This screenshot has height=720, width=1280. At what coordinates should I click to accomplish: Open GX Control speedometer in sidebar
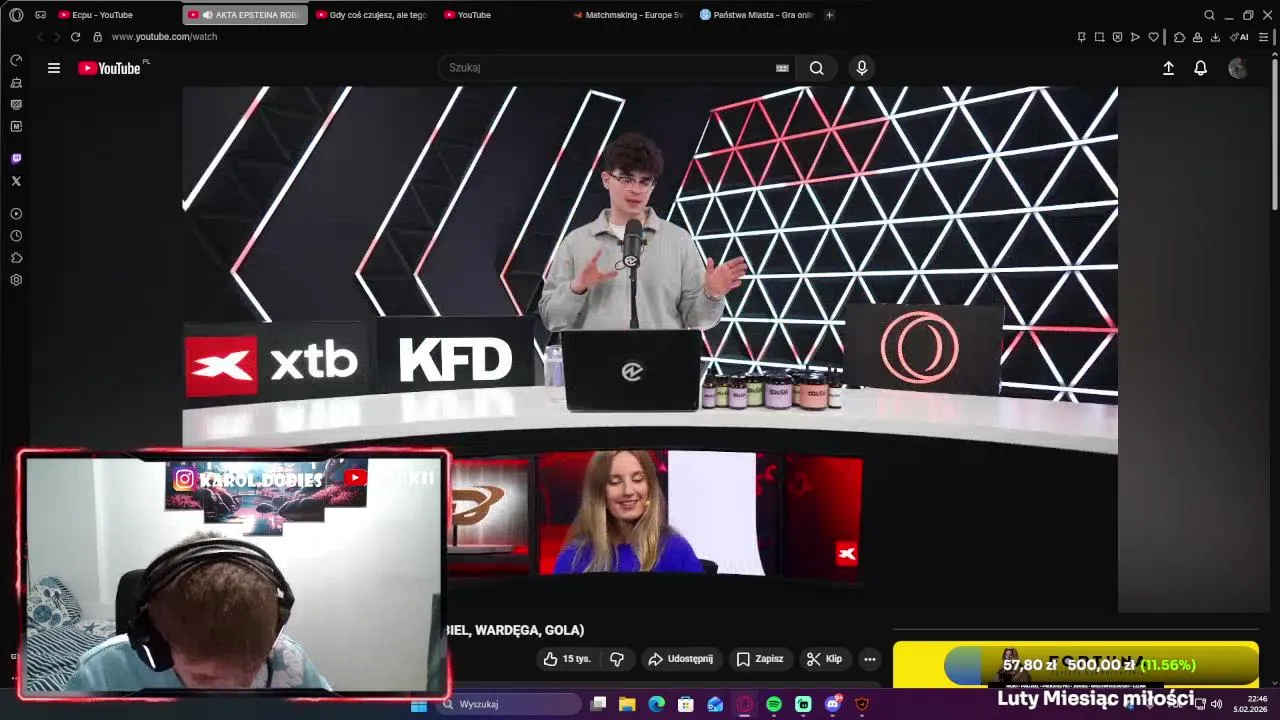coord(16,61)
